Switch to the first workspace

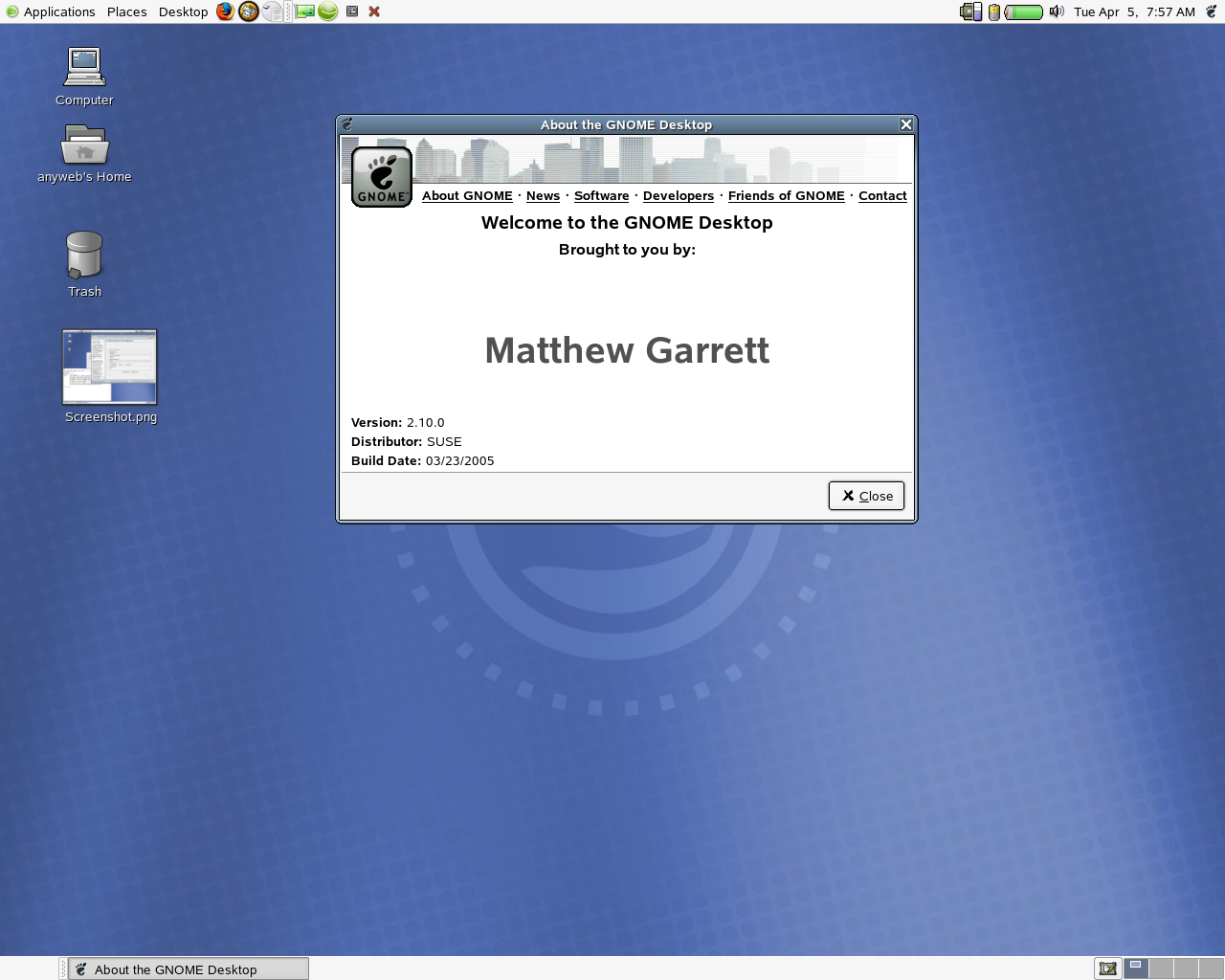click(x=1136, y=969)
